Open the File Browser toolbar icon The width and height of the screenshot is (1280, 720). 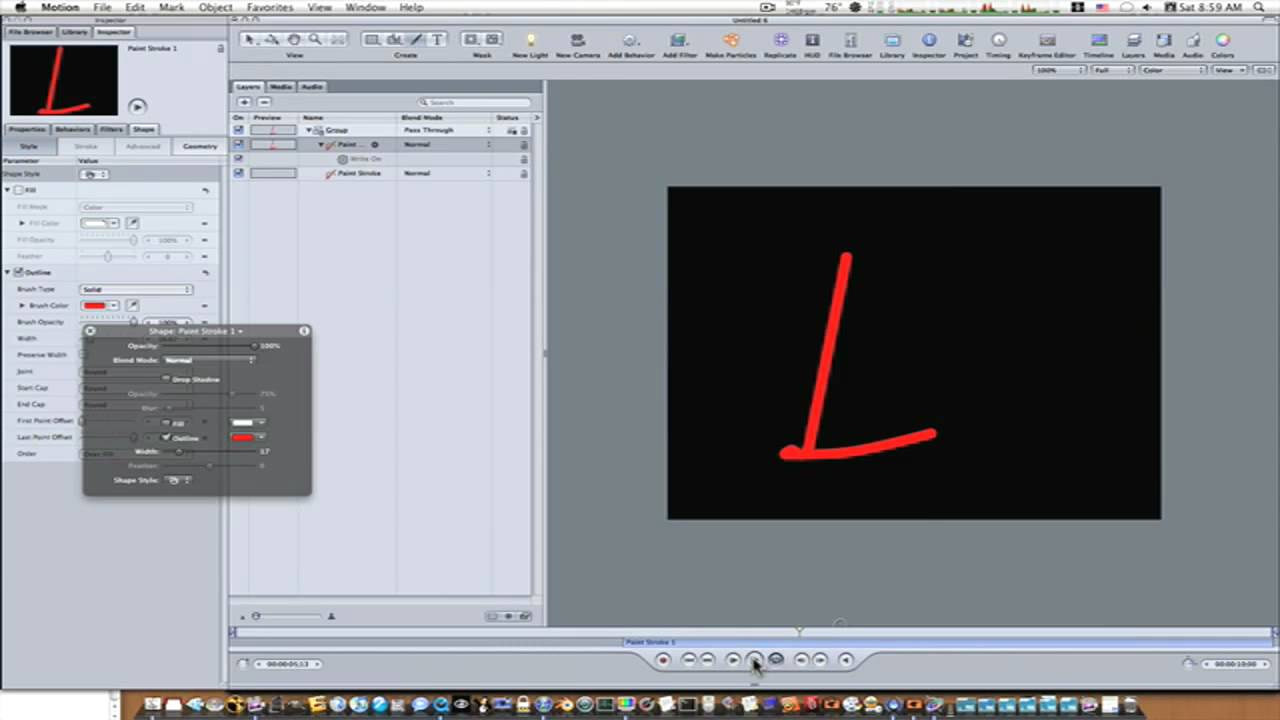(x=851, y=41)
